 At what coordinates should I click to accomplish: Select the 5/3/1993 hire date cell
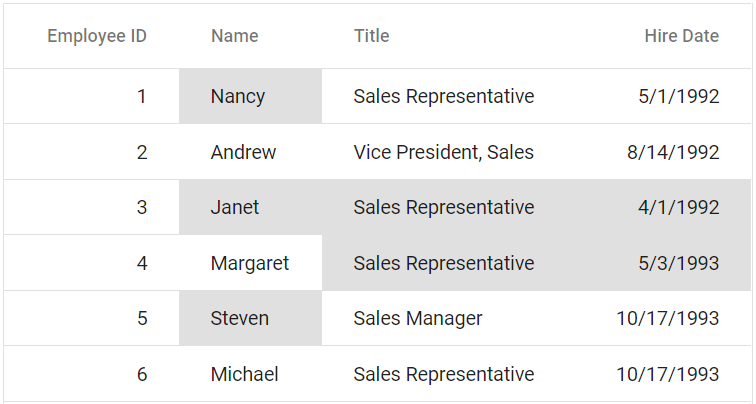[678, 263]
